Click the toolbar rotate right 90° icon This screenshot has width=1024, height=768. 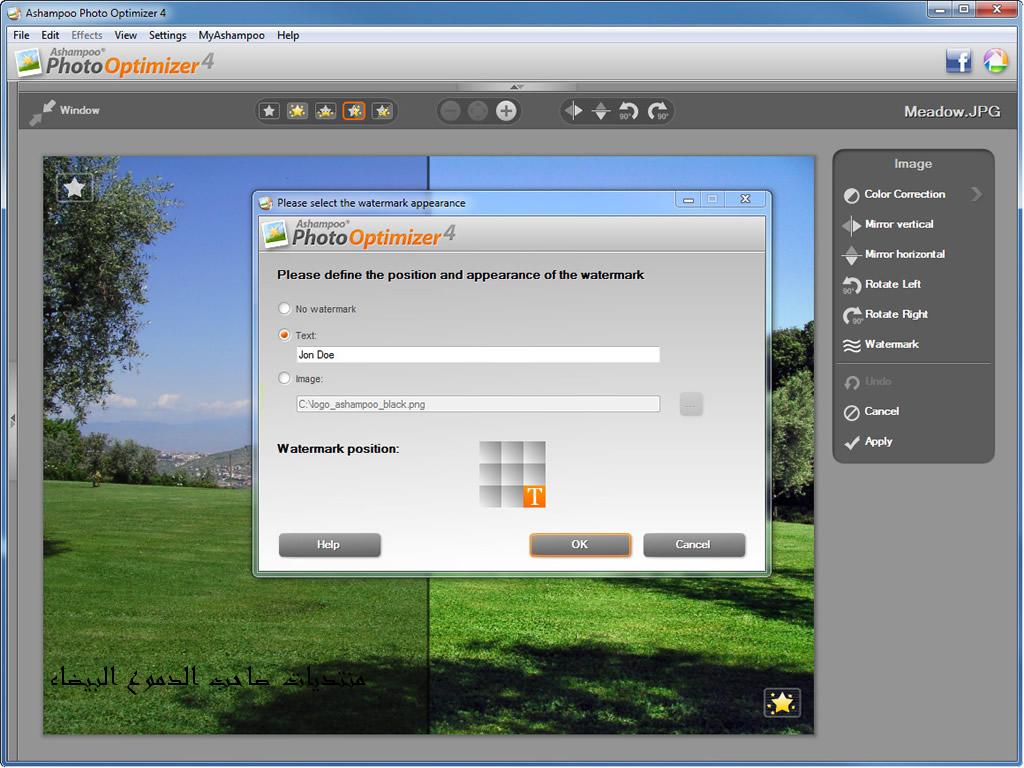(658, 111)
